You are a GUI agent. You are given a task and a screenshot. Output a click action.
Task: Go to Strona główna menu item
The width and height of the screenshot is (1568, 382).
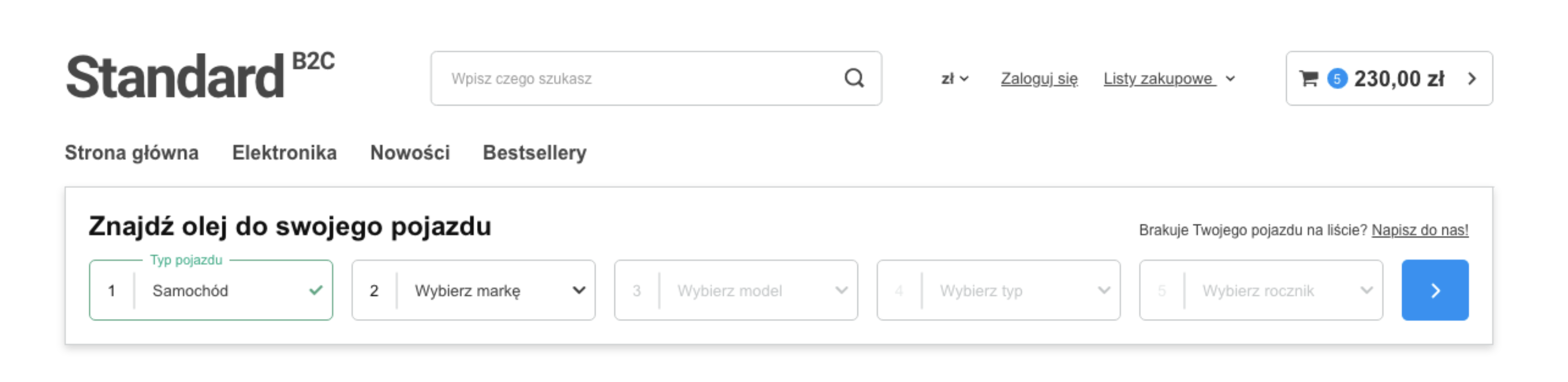point(132,153)
